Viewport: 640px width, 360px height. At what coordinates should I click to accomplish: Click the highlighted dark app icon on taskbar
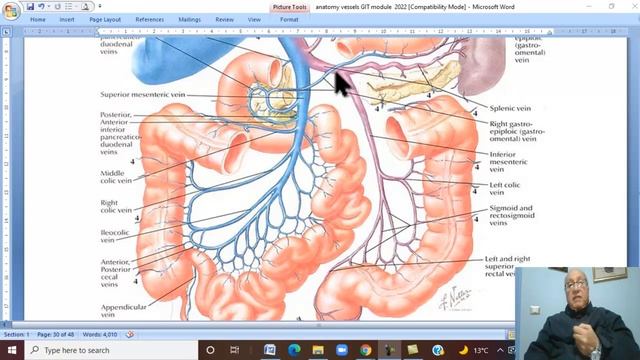click(389, 350)
